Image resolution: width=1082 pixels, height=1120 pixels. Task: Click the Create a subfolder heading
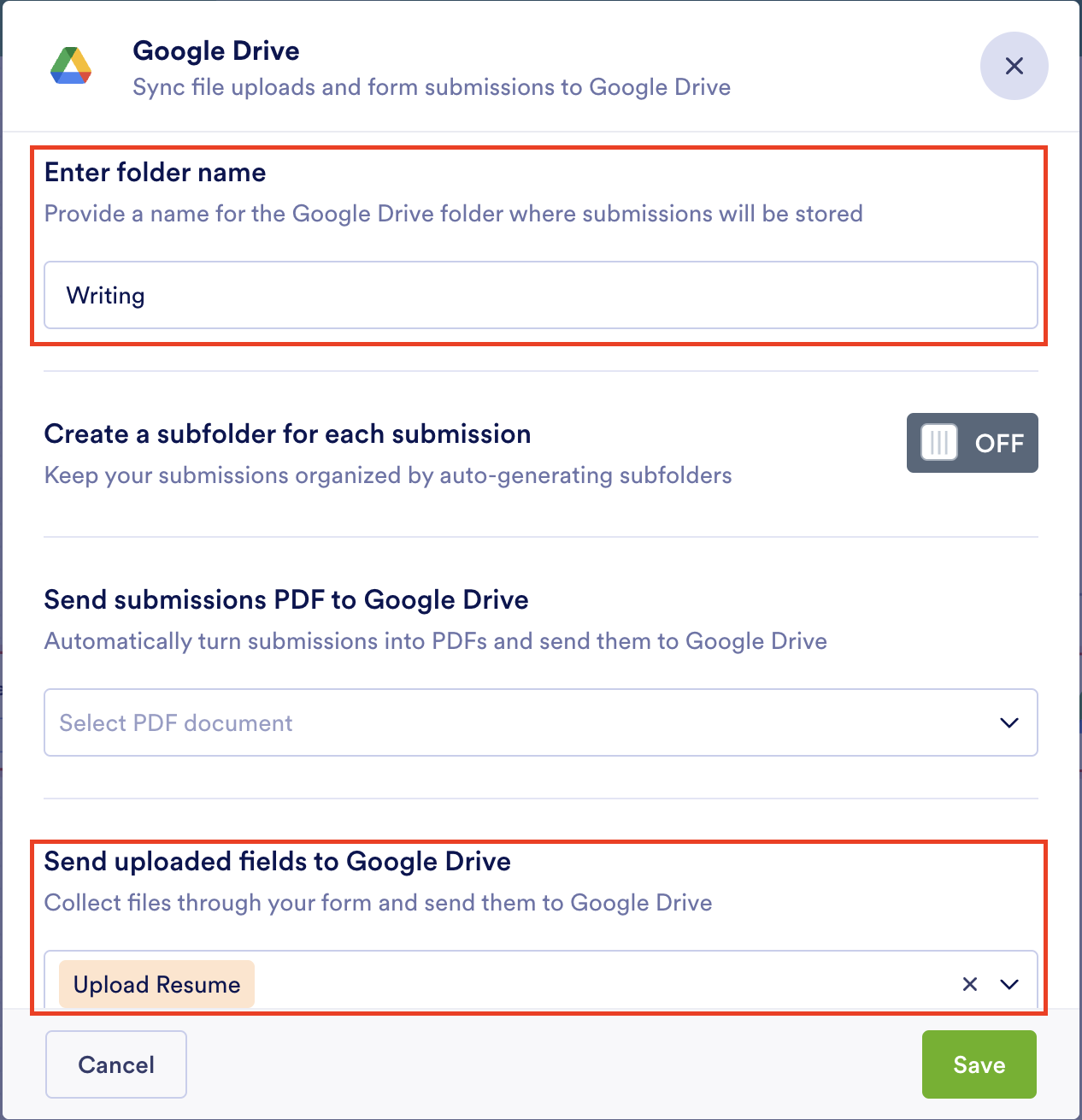click(x=287, y=433)
